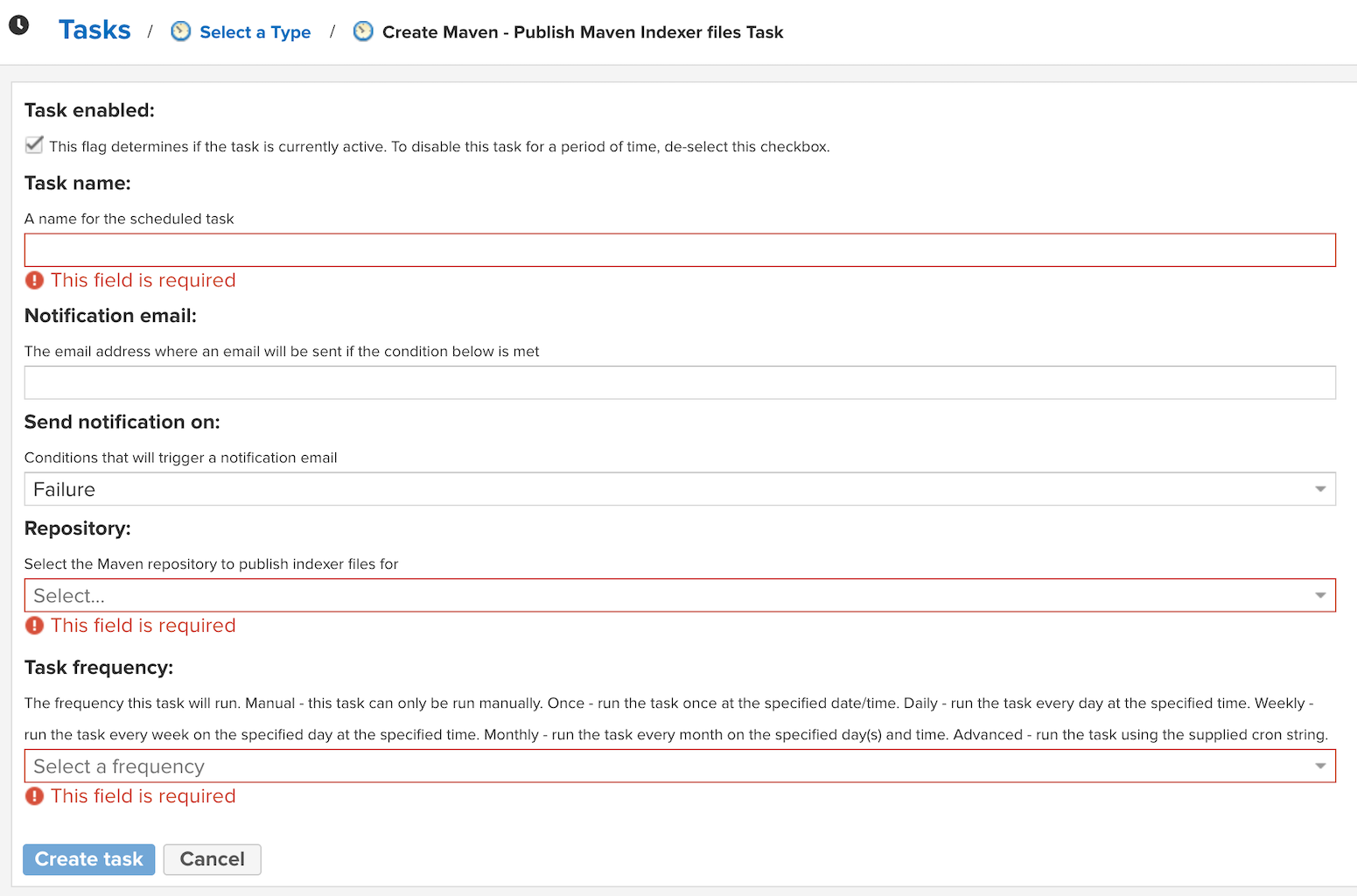Click the error icon under Task name field
Image resolution: width=1357 pixels, height=896 pixels.
click(x=34, y=280)
